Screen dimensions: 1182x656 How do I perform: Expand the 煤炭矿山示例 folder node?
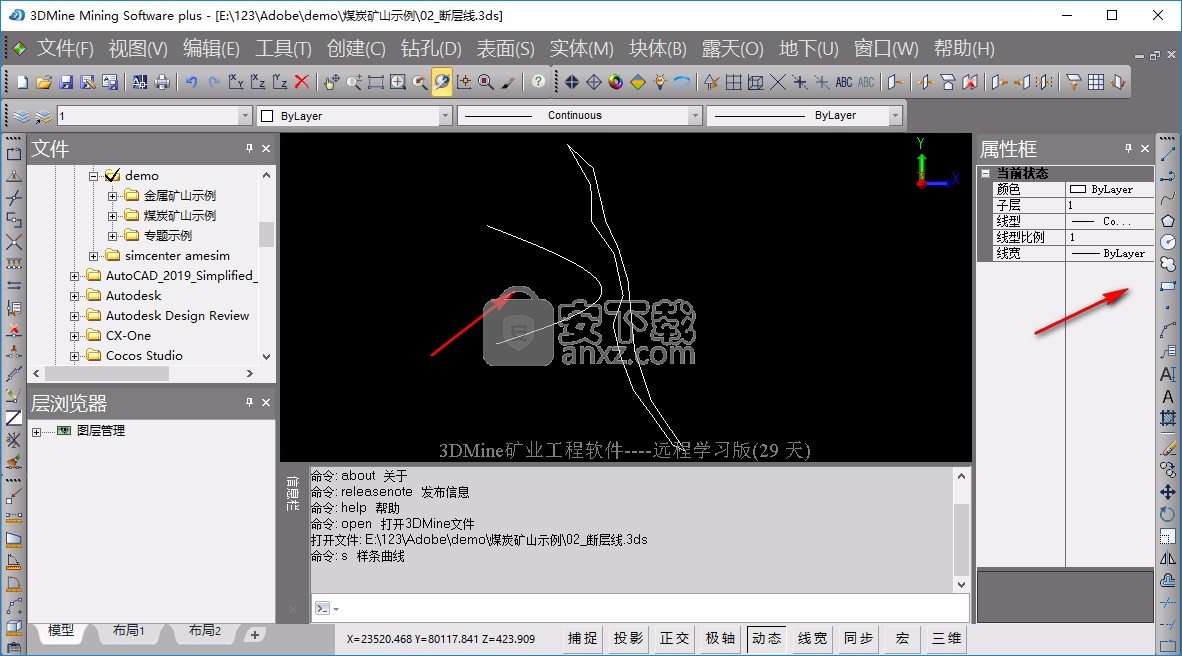click(x=112, y=216)
